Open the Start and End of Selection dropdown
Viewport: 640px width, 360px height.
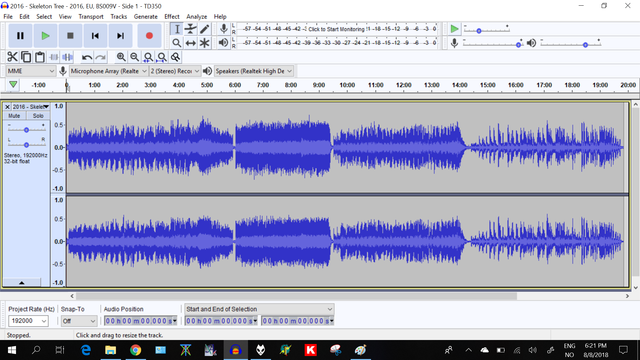259,309
